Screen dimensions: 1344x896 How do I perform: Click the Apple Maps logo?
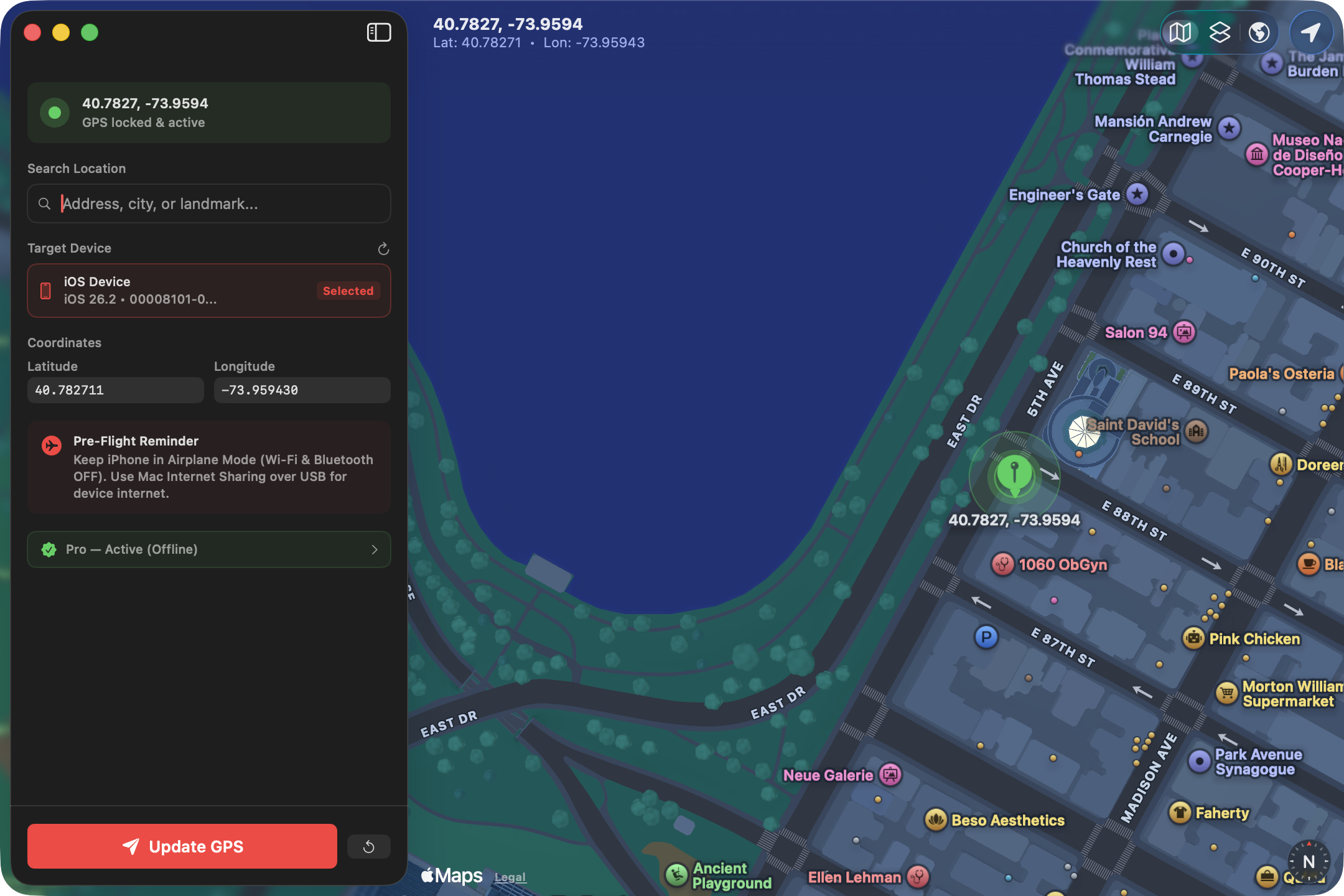click(x=452, y=875)
